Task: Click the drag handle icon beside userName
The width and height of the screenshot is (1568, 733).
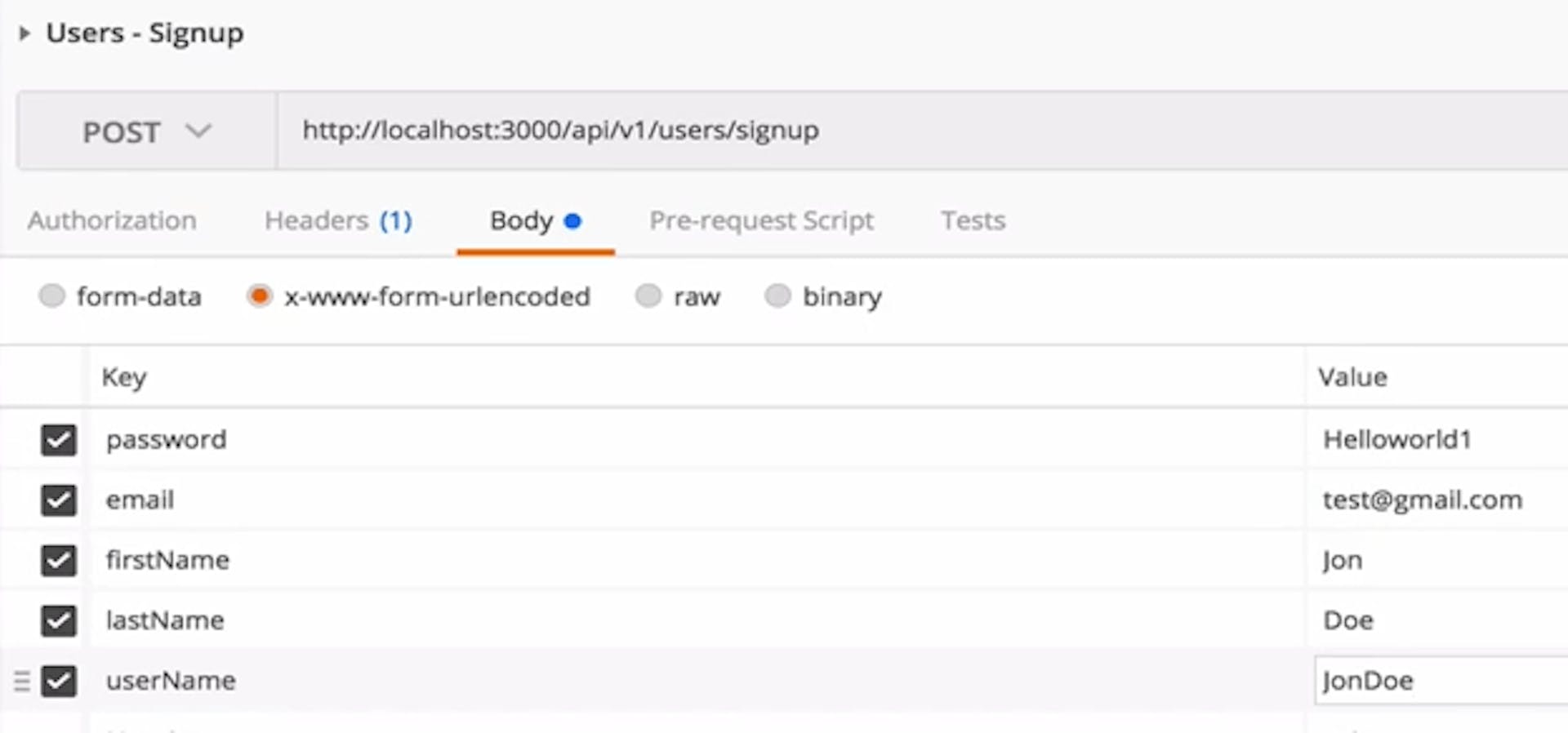Action: pos(22,681)
